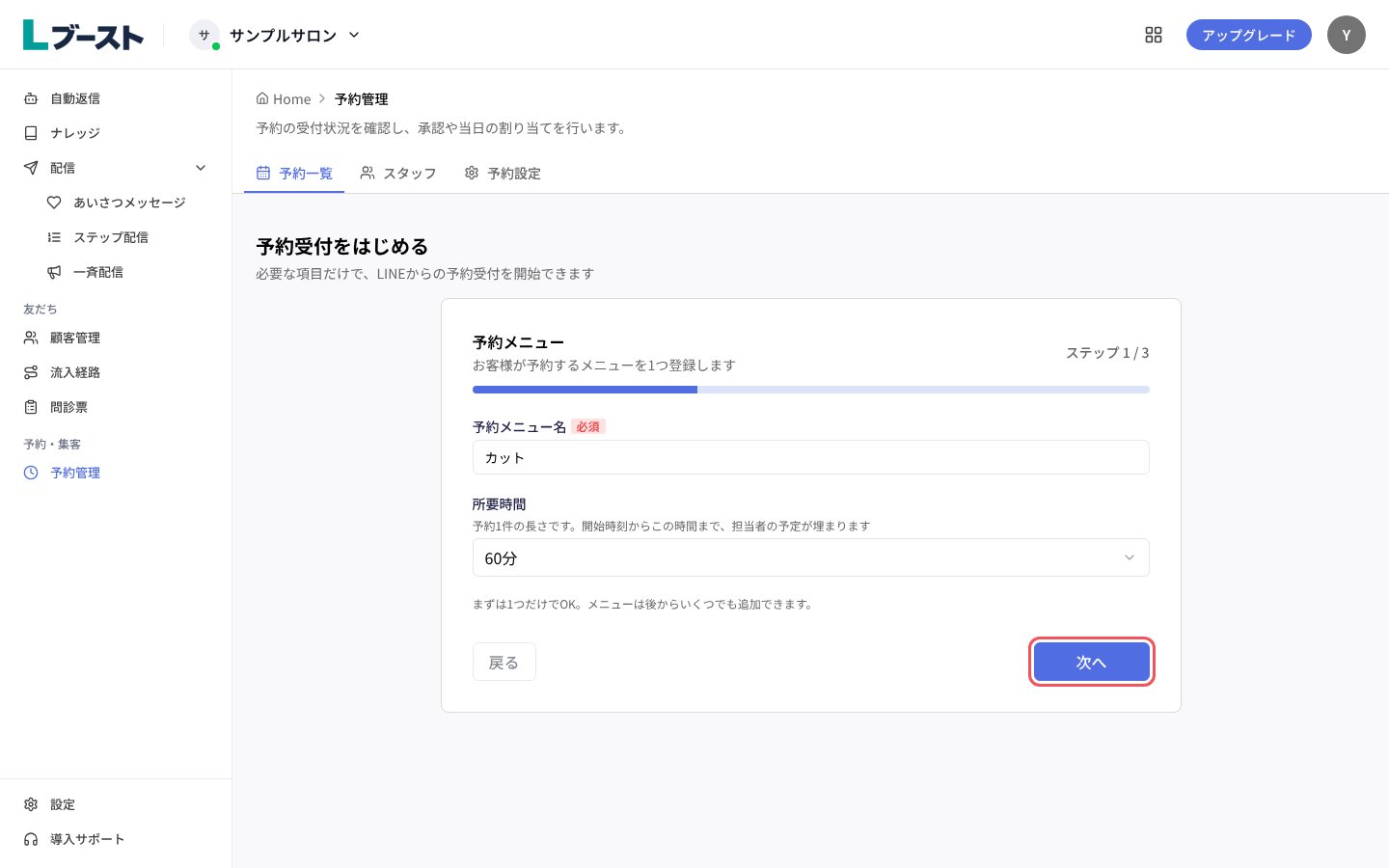Open ナレッジ in the sidebar
1389x868 pixels.
pos(116,133)
